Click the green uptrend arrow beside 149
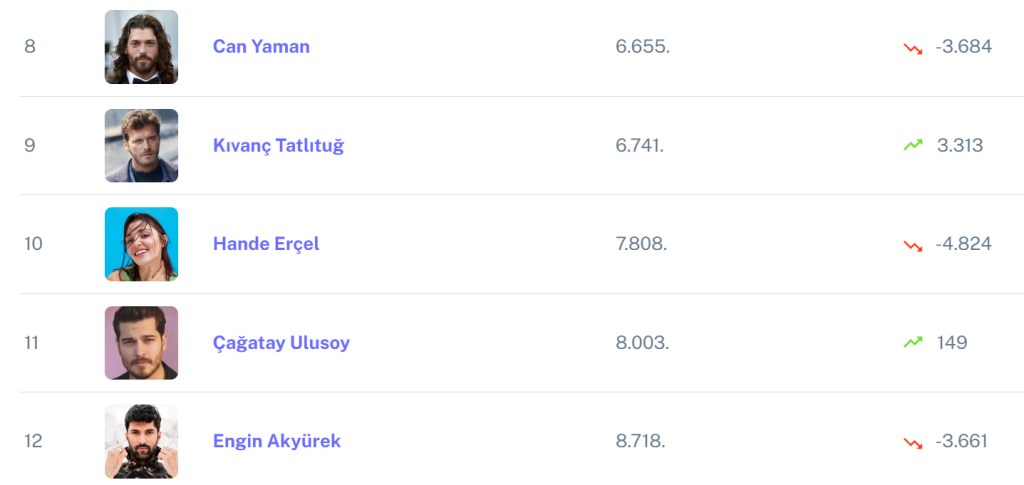 coord(912,342)
